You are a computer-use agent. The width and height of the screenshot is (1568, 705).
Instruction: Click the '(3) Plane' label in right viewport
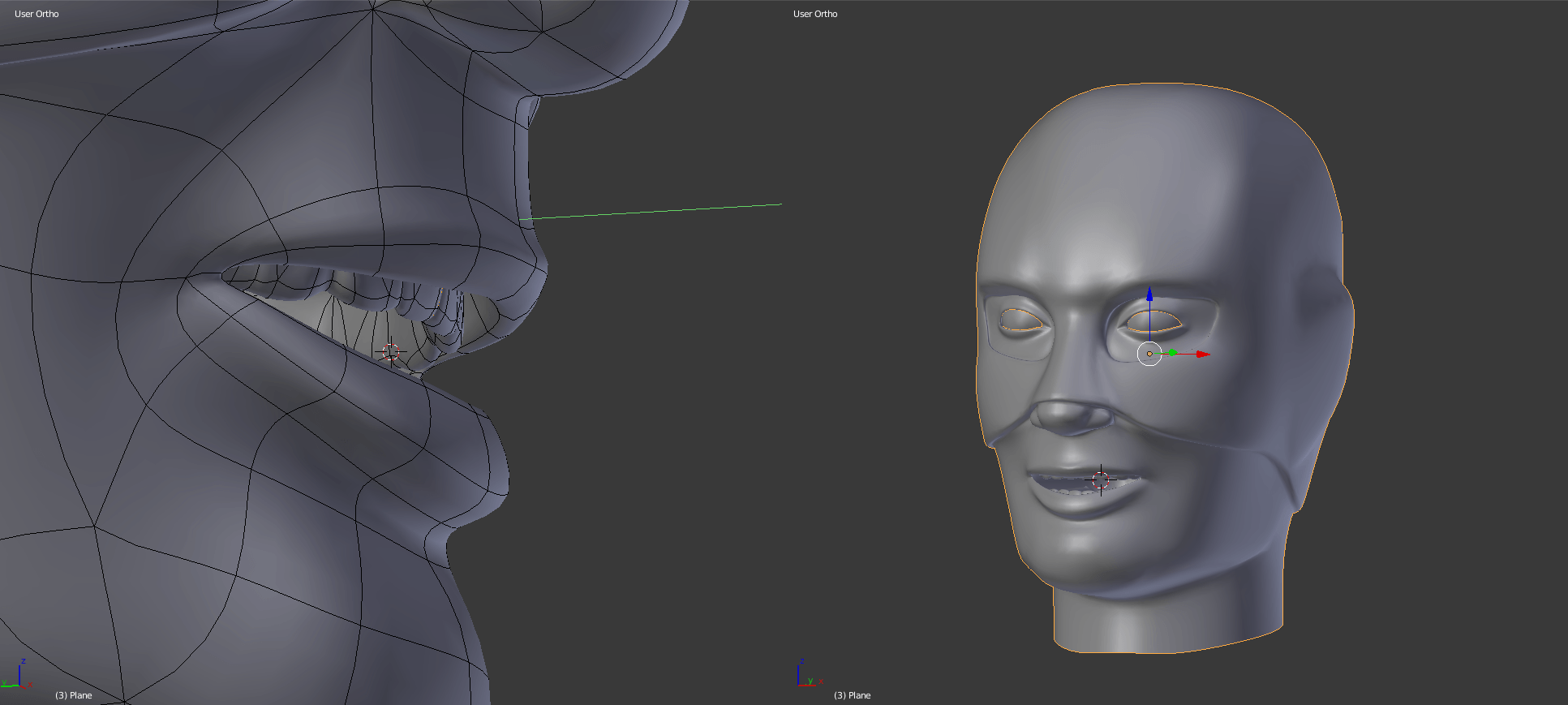[852, 695]
